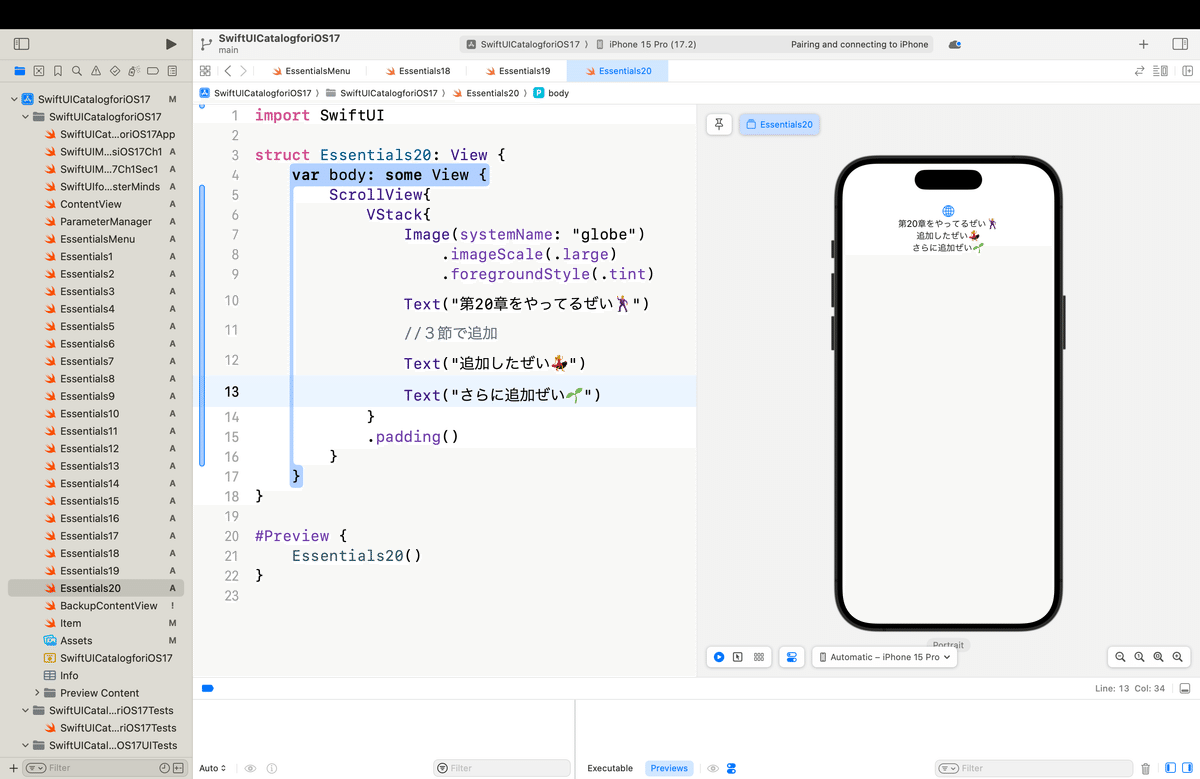
Task: Collapse the SwiftUICatalogforiOS17 project root
Action: click(14, 99)
